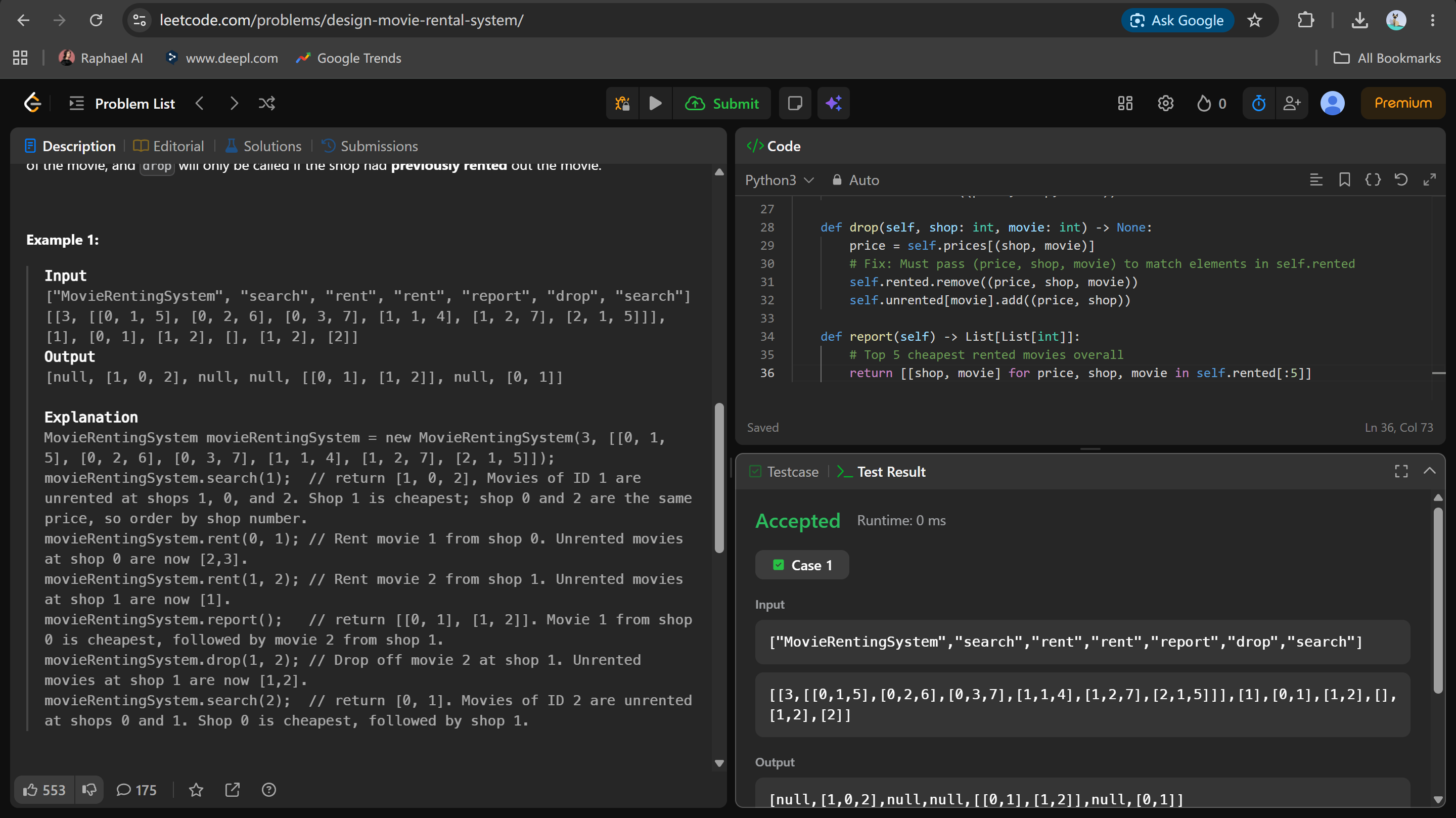Screen dimensions: 1456x818
Task: Open www.deepl.com bookmark
Action: click(221, 58)
